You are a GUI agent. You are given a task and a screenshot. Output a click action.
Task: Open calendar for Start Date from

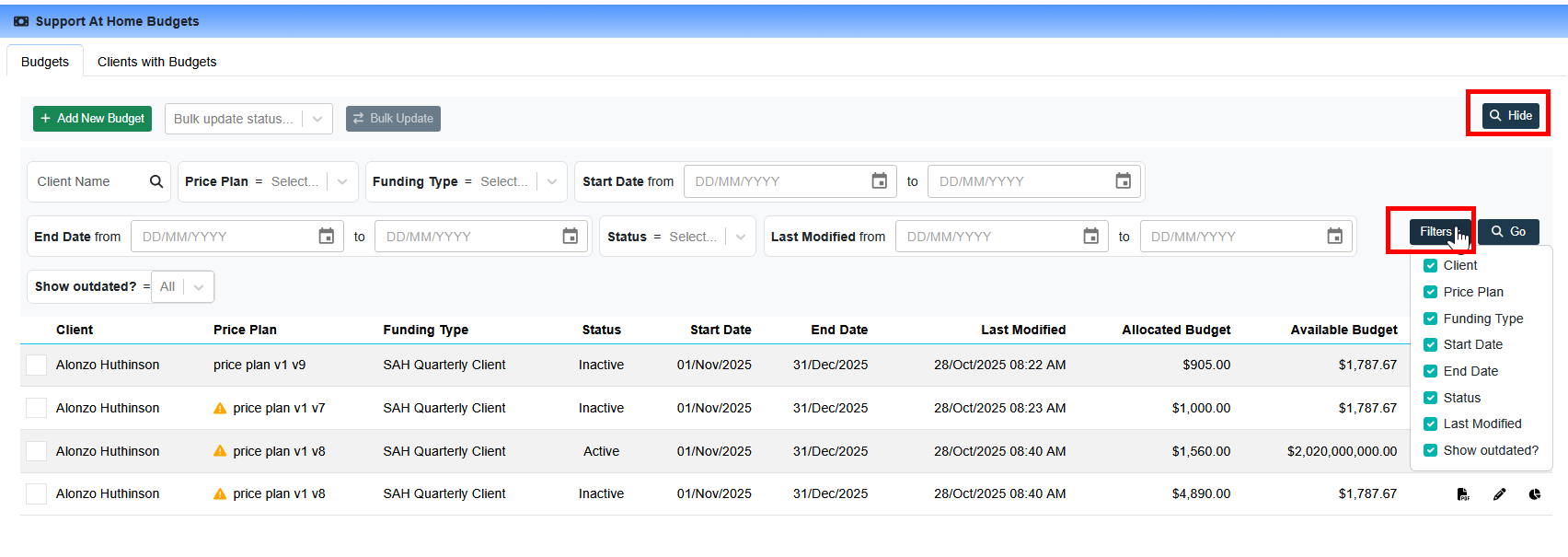pos(879,181)
